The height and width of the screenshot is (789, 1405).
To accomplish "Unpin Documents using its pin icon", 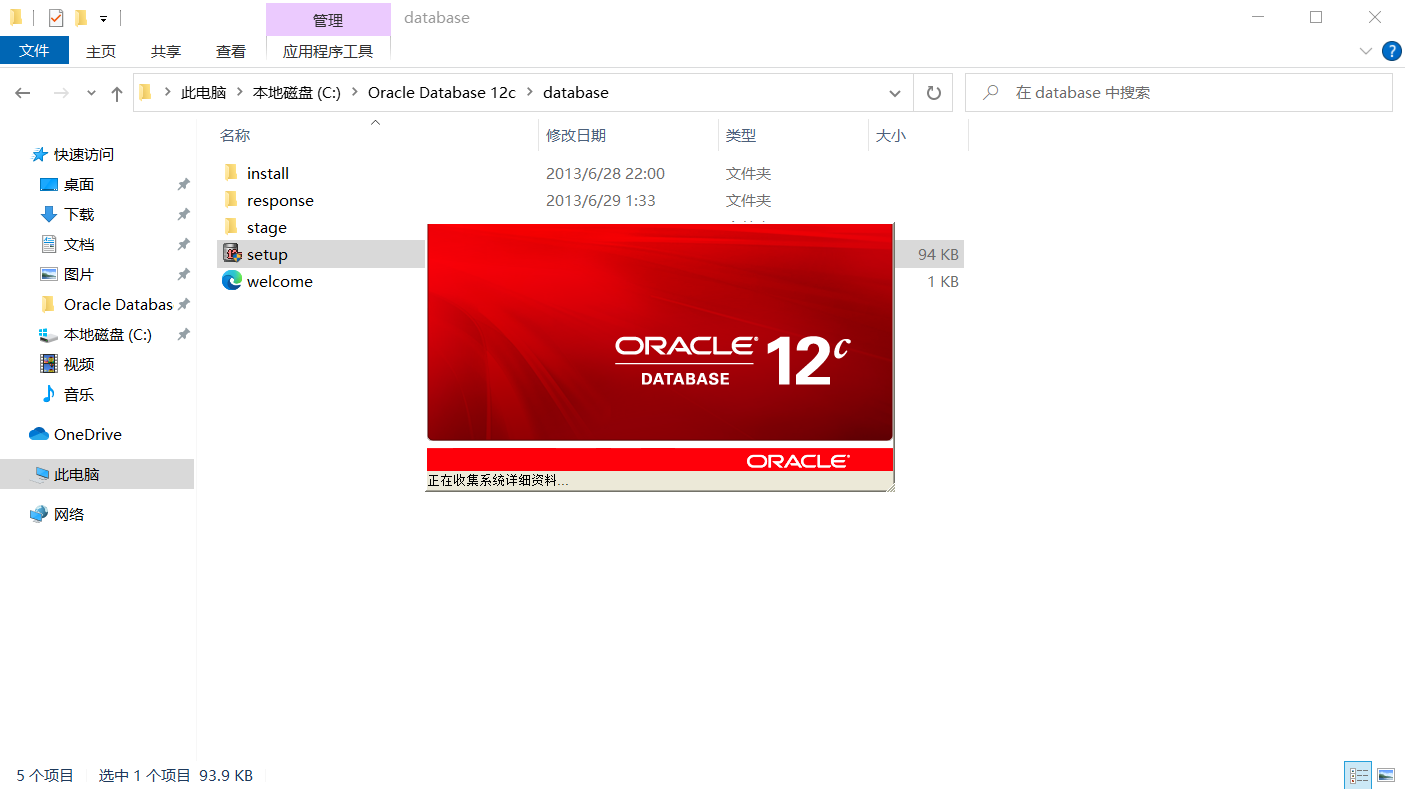I will tap(183, 244).
